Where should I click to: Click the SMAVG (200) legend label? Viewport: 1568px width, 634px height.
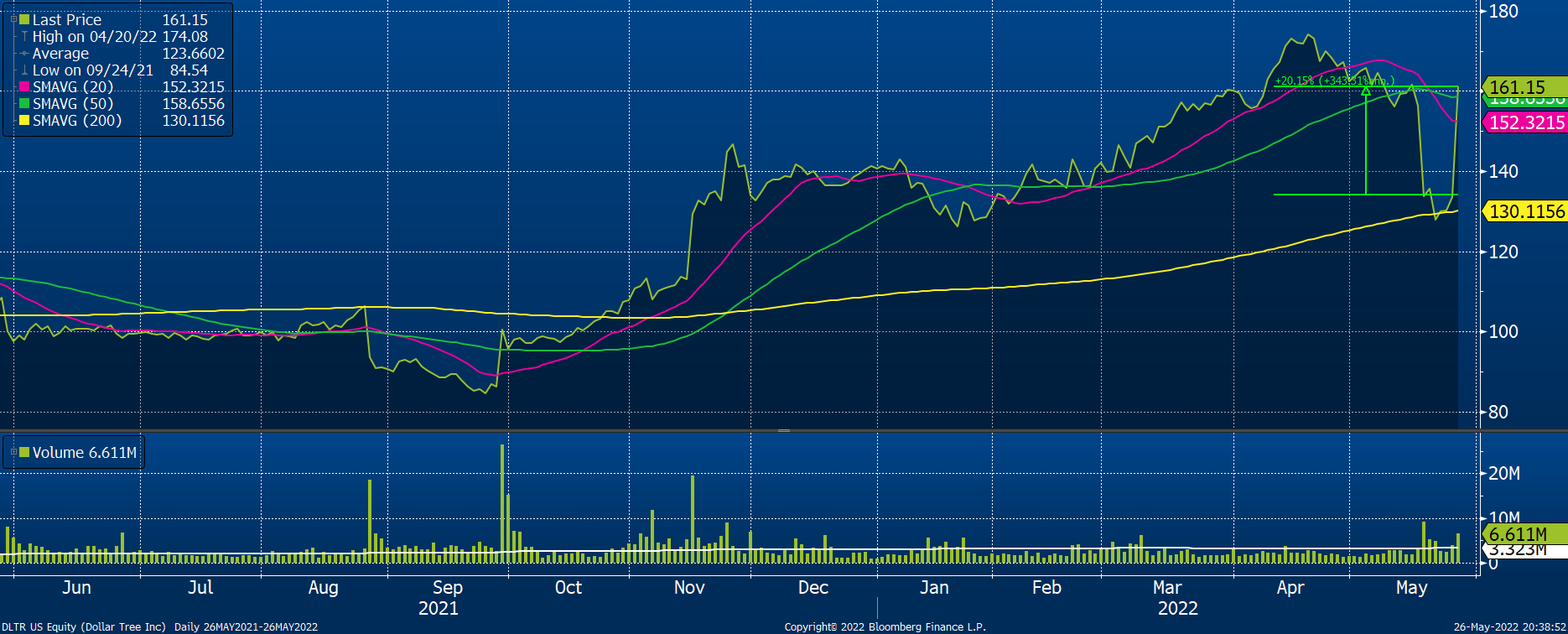tap(77, 121)
